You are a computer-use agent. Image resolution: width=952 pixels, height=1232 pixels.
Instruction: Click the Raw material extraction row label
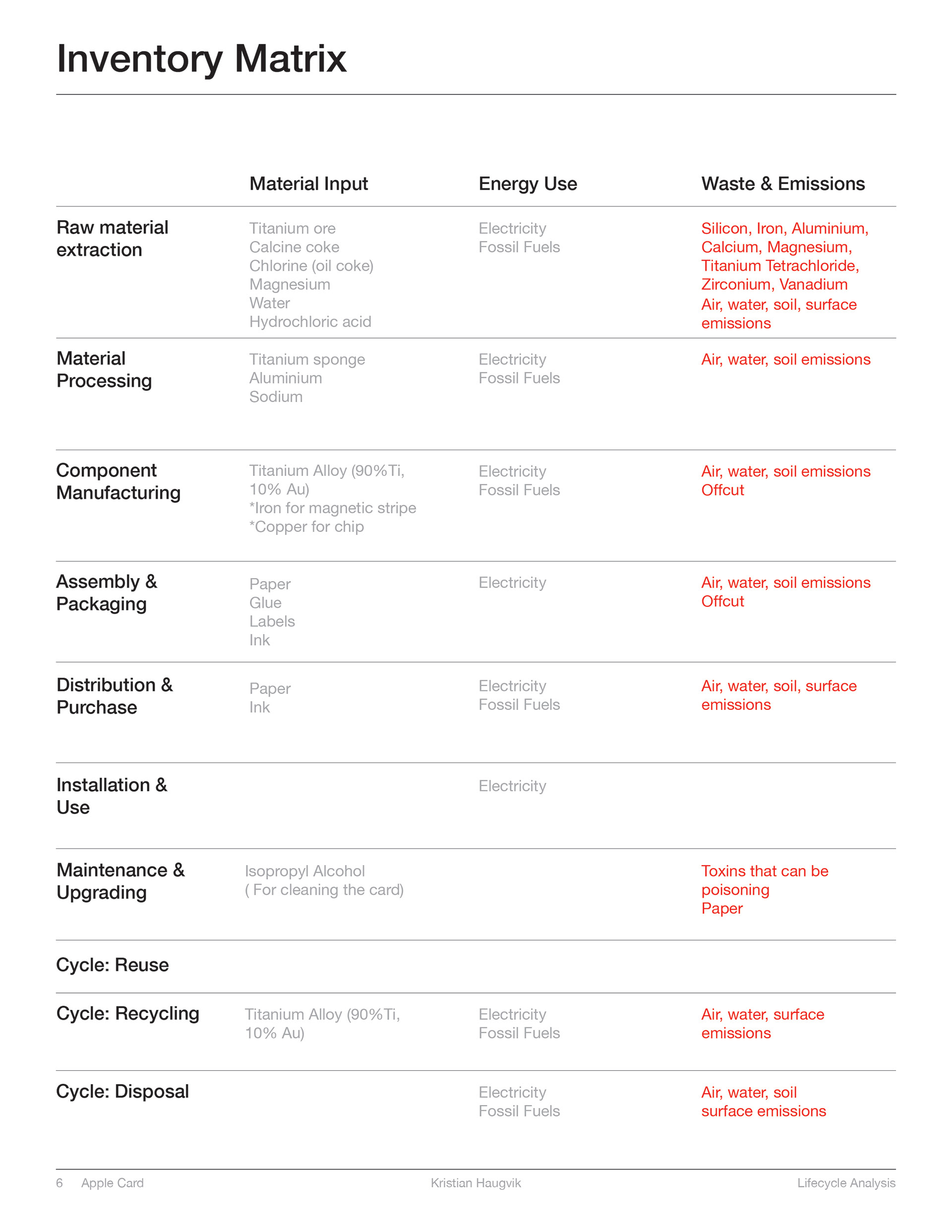pyautogui.click(x=112, y=238)
